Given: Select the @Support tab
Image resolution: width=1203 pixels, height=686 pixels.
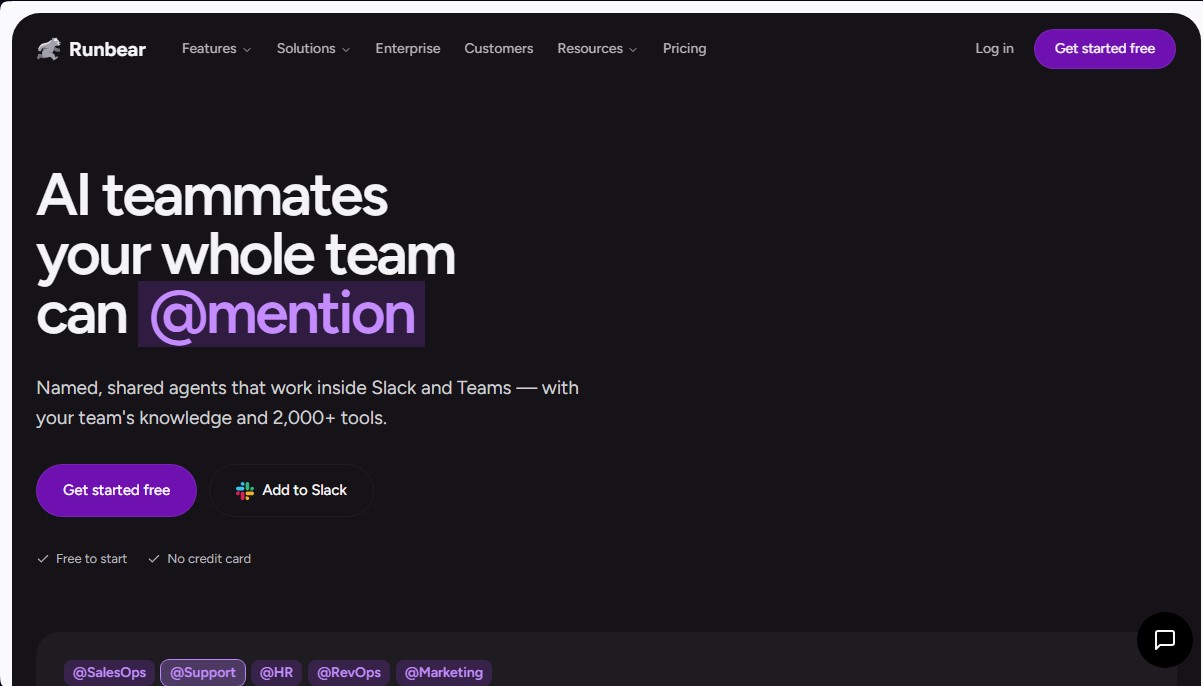Looking at the screenshot, I should pos(203,673).
